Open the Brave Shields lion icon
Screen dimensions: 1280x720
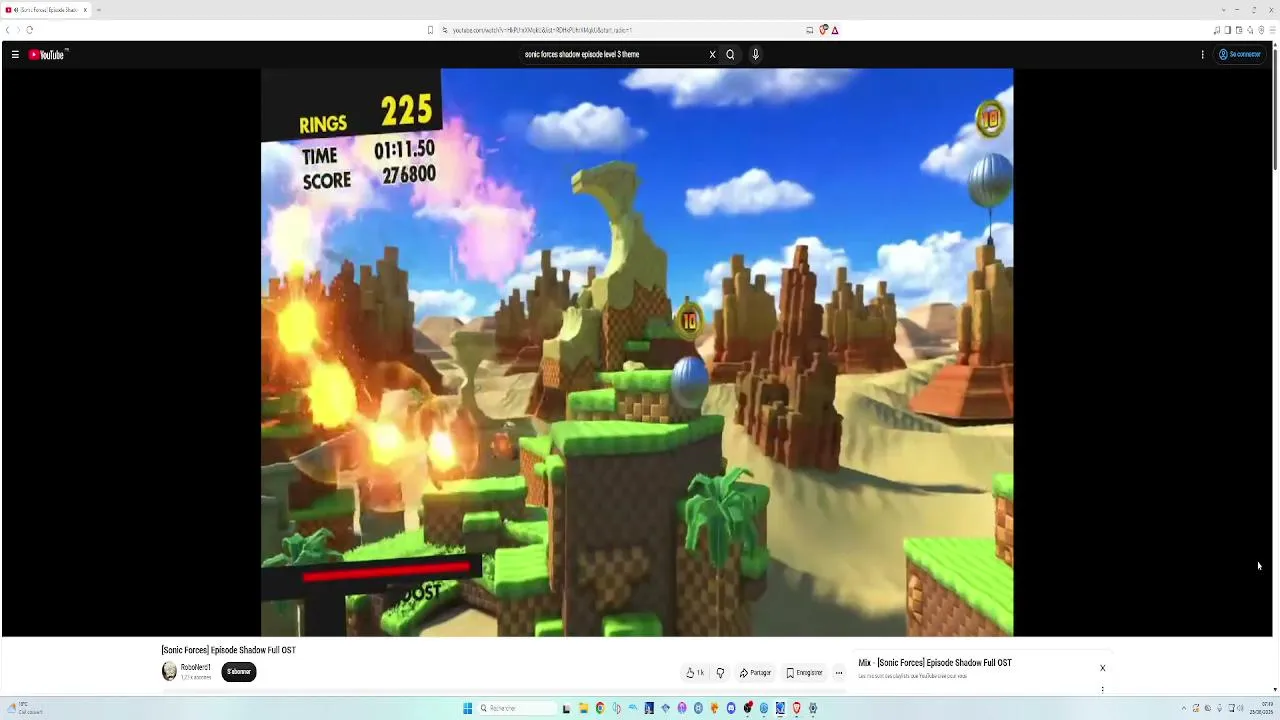823,30
